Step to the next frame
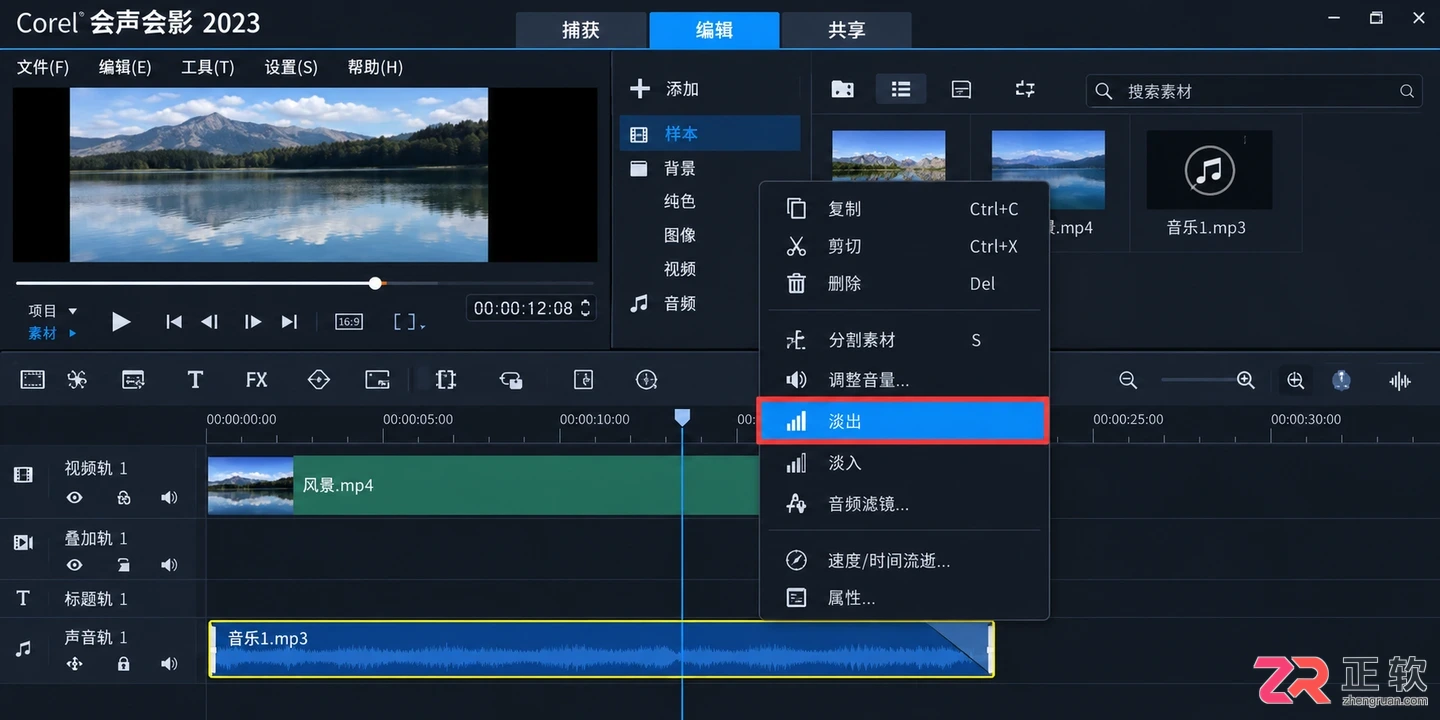 [253, 322]
